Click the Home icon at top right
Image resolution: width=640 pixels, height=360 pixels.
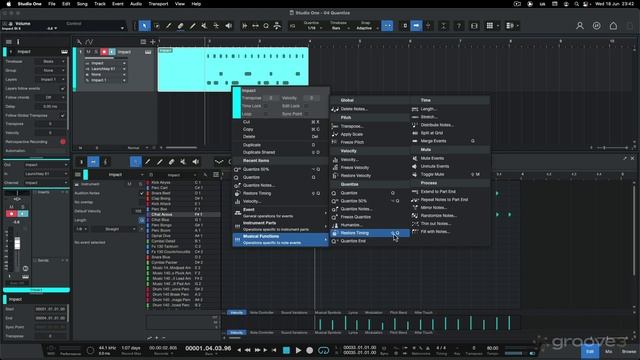click(613, 26)
